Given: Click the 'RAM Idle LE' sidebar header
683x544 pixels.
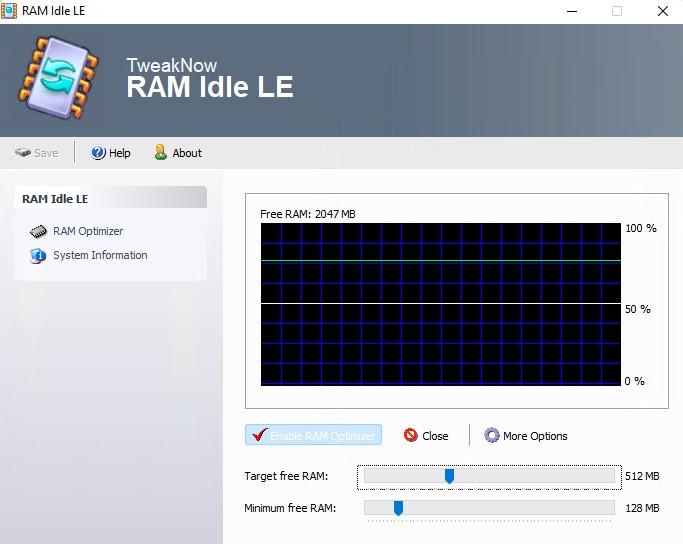Looking at the screenshot, I should (111, 198).
